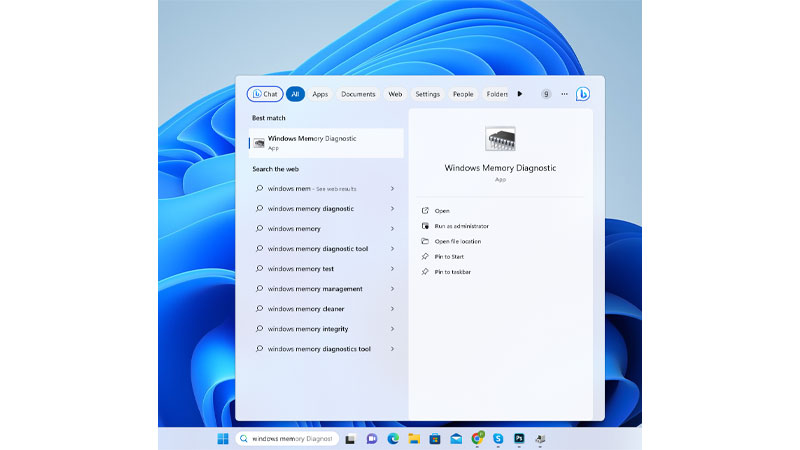The height and width of the screenshot is (450, 800).
Task: Launch Microsoft Edge from taskbar
Action: [x=393, y=439]
